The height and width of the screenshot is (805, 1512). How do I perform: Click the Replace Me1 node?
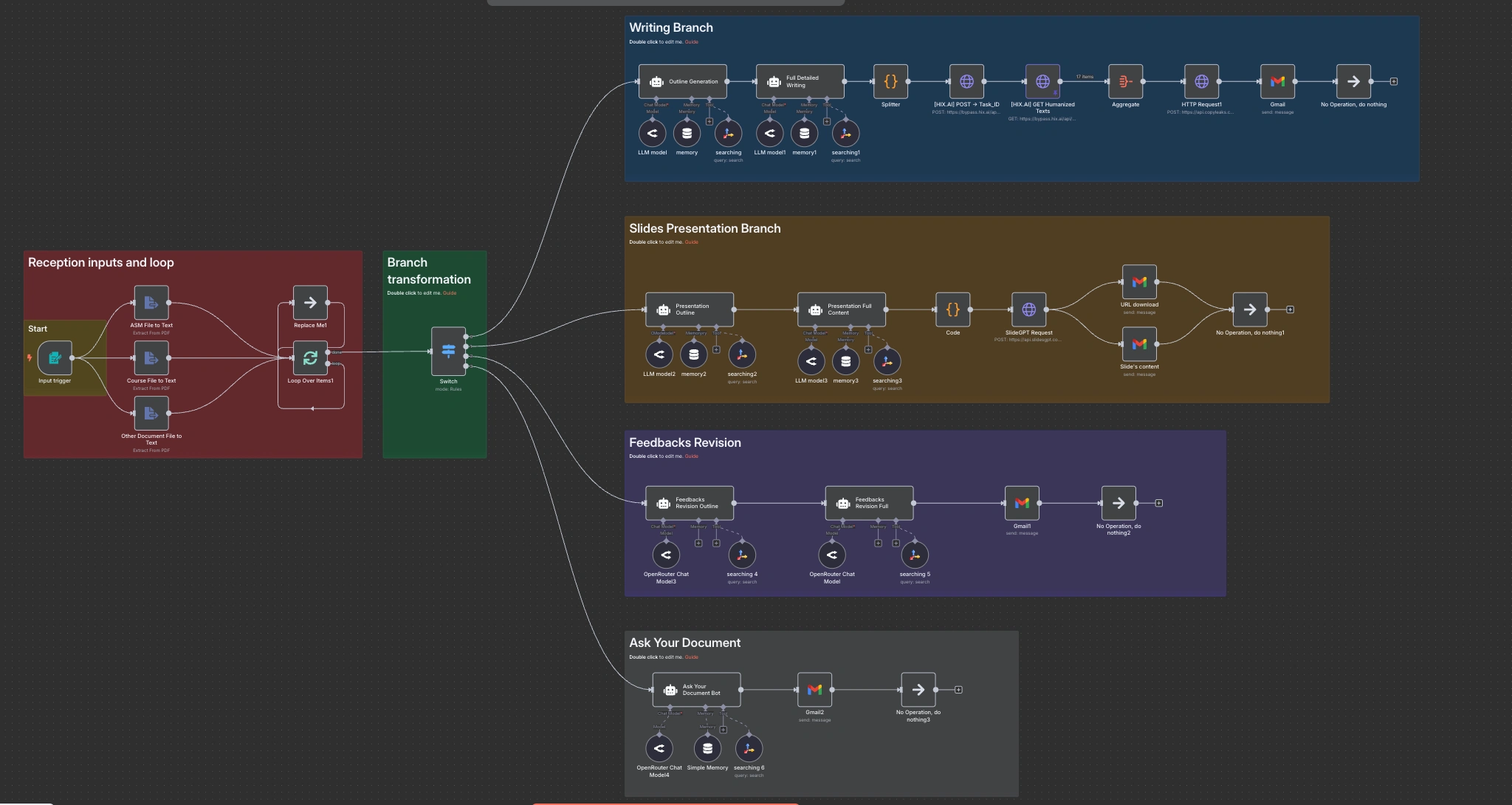(310, 303)
